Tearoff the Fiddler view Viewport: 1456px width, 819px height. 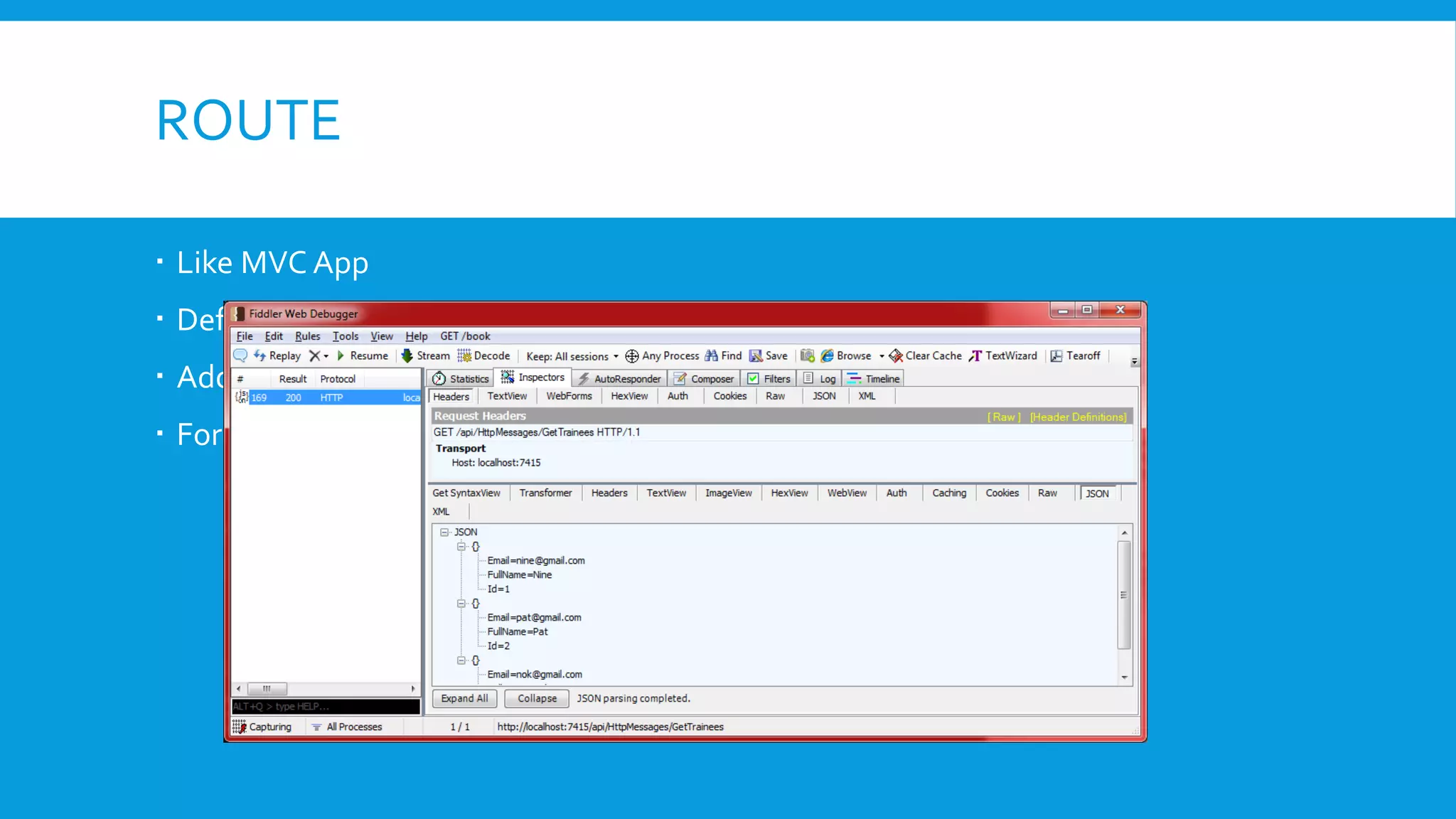tap(1075, 355)
